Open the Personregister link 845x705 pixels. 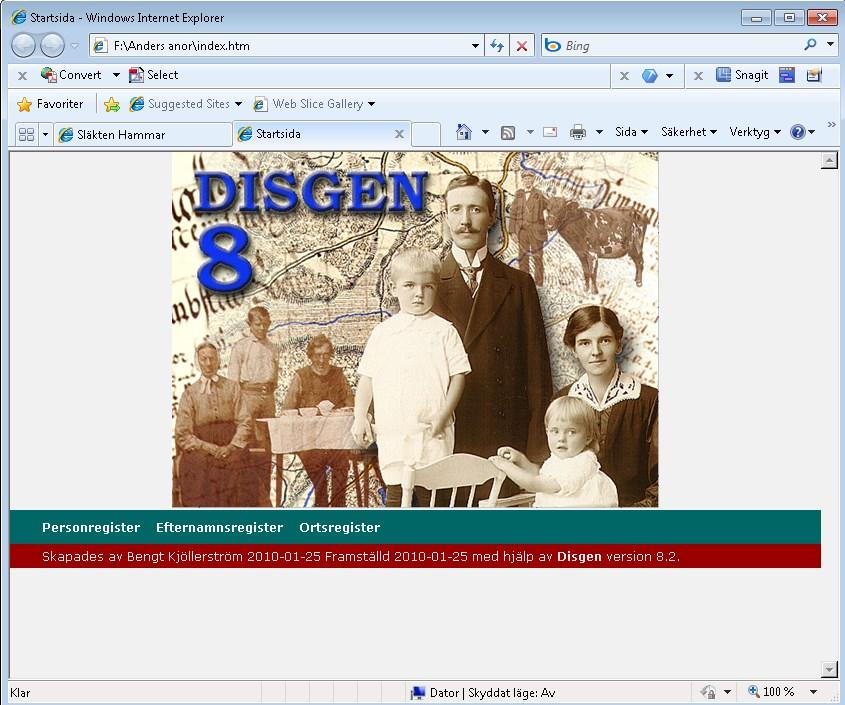point(91,527)
